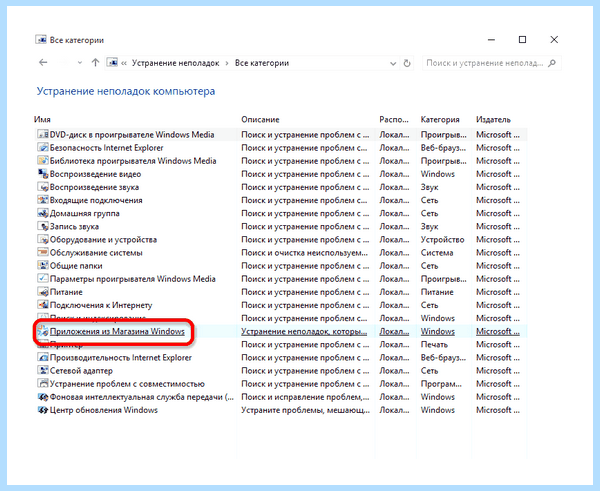Select Центр обновления Windows name
This screenshot has width=600, height=491.
pos(104,410)
